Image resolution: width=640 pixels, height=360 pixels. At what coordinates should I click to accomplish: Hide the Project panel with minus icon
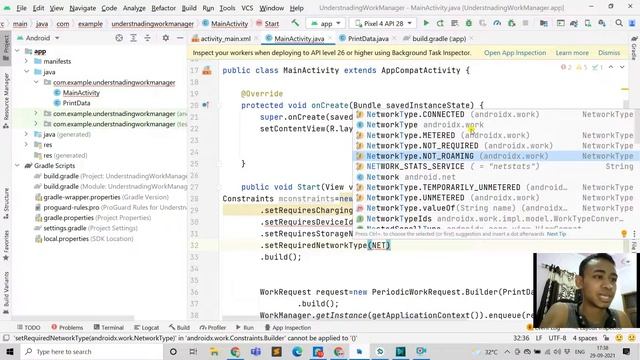[180, 38]
